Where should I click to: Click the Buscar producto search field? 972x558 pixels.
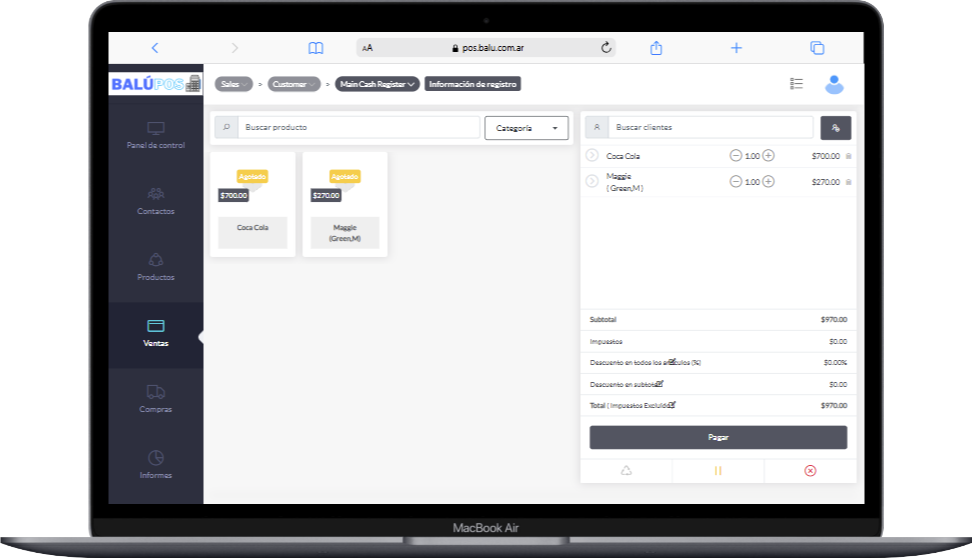click(358, 128)
